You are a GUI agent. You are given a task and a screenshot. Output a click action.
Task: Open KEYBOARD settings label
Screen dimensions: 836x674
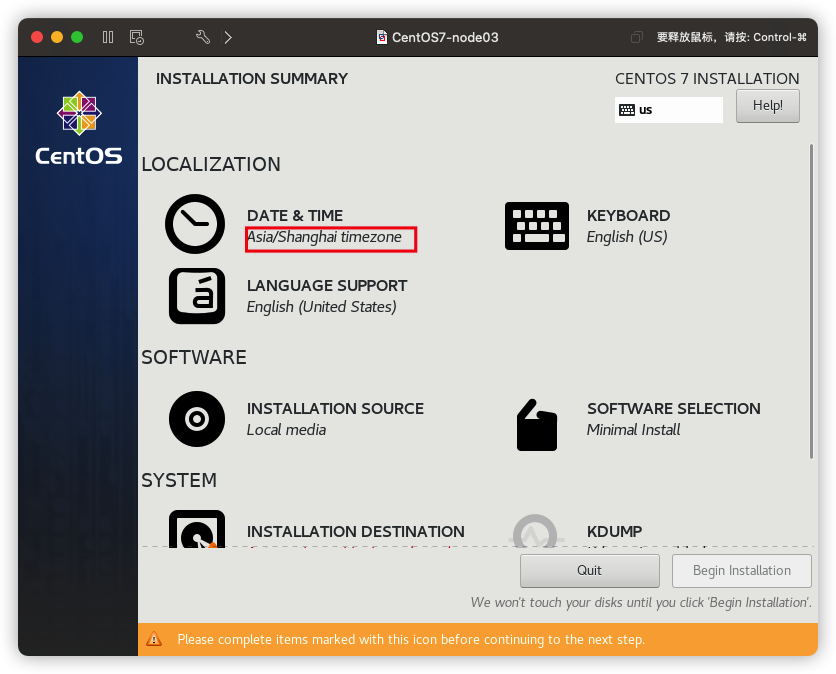[x=629, y=215]
